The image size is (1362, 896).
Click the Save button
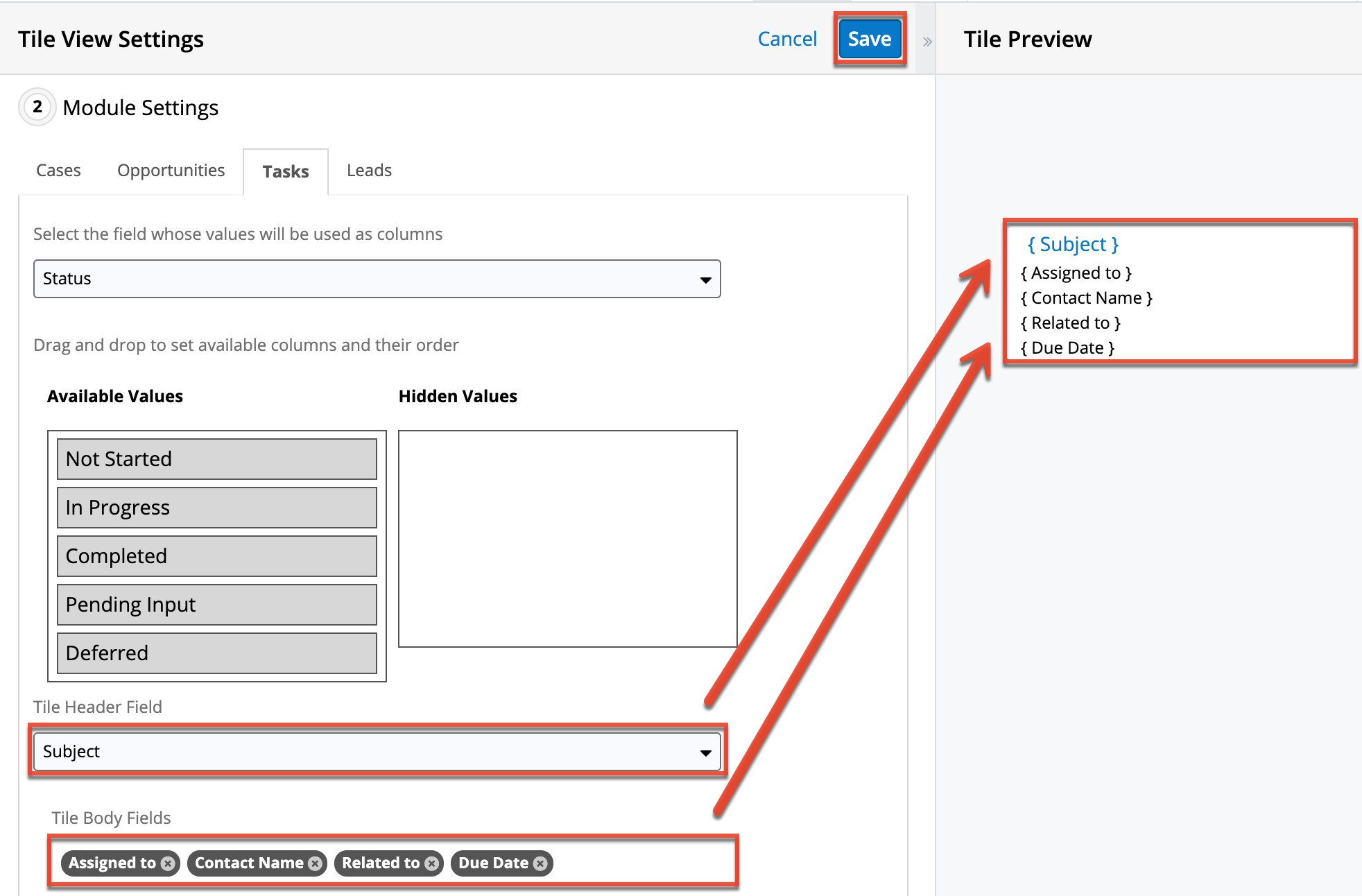coord(869,39)
